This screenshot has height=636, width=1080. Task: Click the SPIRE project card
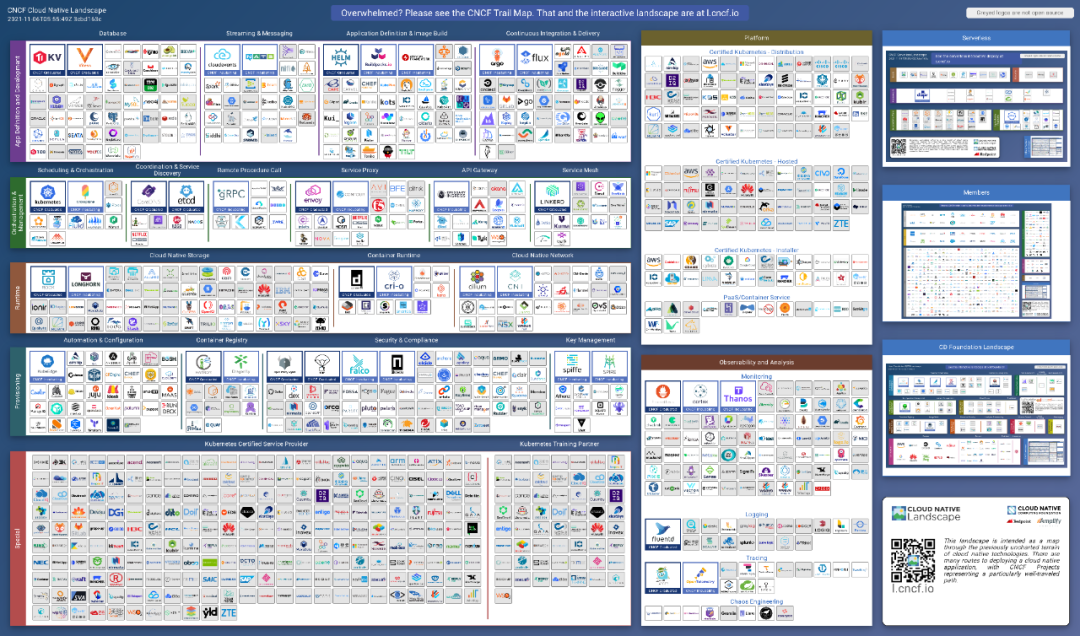point(610,367)
